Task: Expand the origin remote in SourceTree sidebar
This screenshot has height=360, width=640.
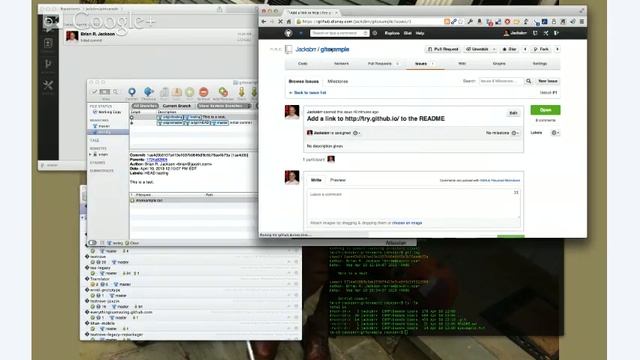Action: (x=91, y=155)
